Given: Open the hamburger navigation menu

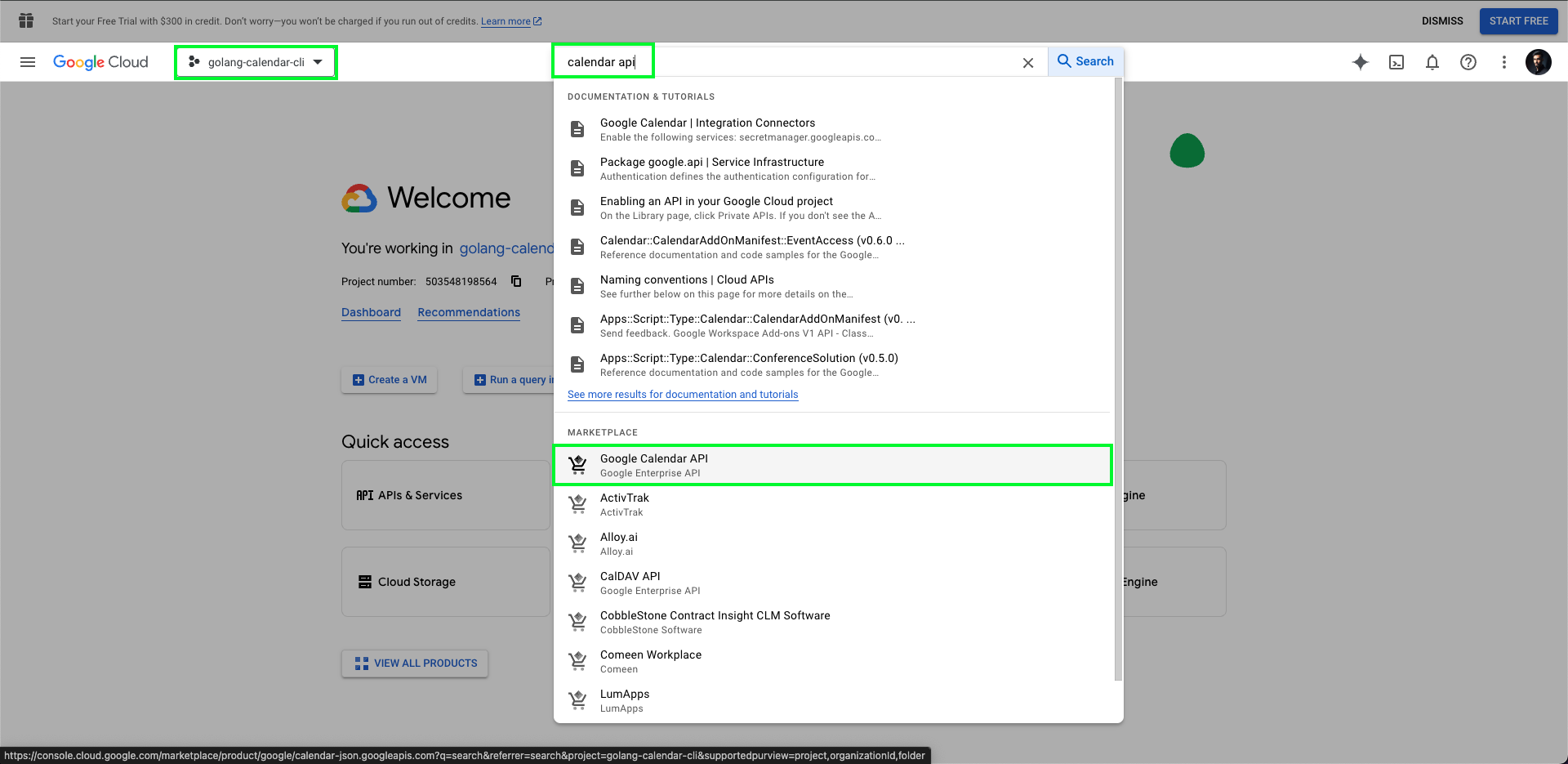Looking at the screenshot, I should pos(28,62).
